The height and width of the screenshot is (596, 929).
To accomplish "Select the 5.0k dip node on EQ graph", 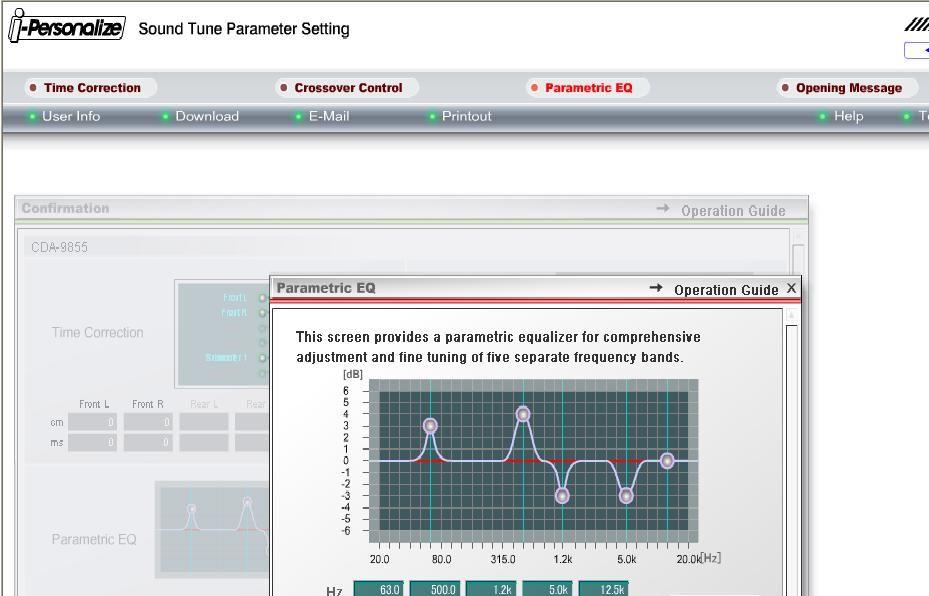I will [x=626, y=495].
